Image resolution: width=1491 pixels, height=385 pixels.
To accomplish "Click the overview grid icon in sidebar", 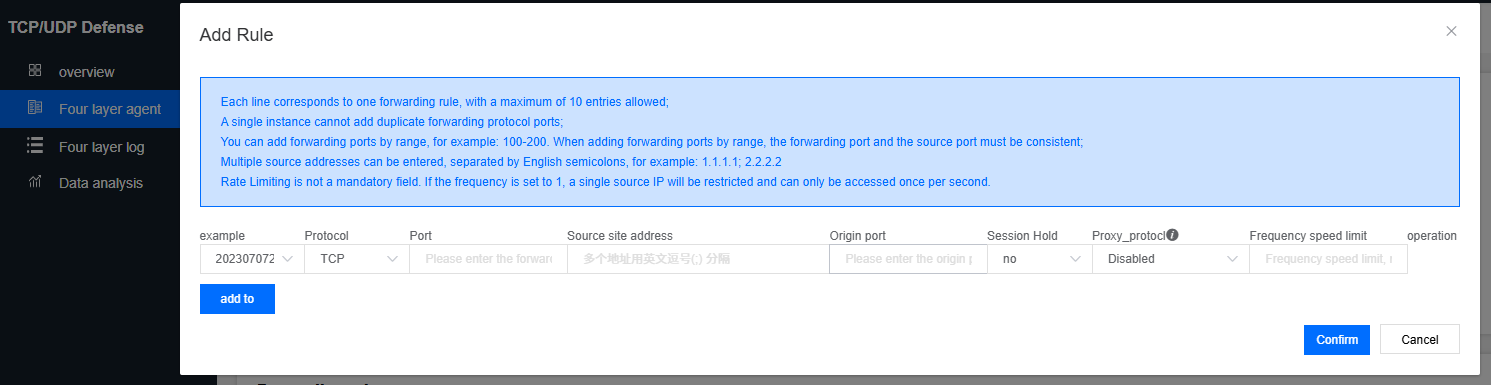I will tap(35, 71).
